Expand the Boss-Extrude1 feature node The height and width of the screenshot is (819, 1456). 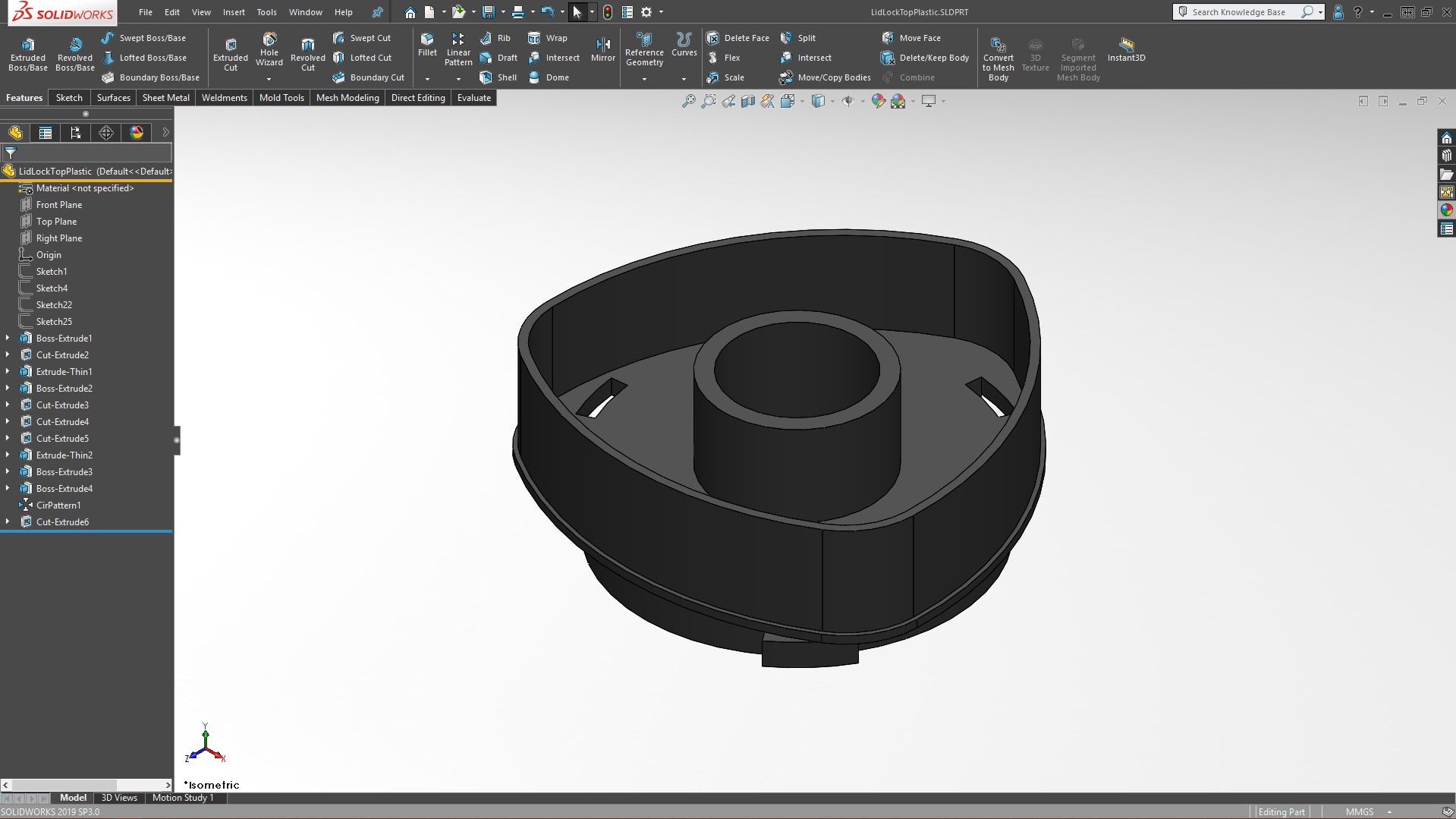click(x=8, y=339)
